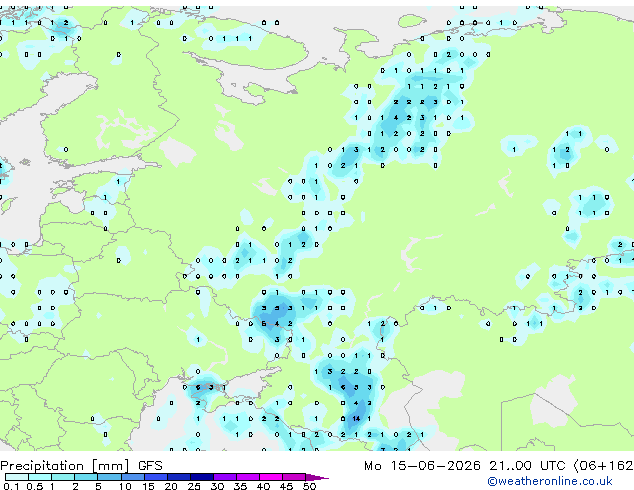
Task: Select the 30–35 mm purple legend swatch
Action: click(225, 477)
